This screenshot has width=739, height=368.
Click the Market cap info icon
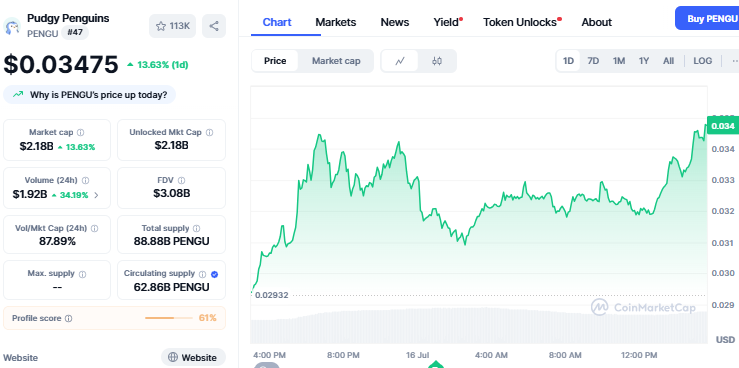(x=81, y=132)
